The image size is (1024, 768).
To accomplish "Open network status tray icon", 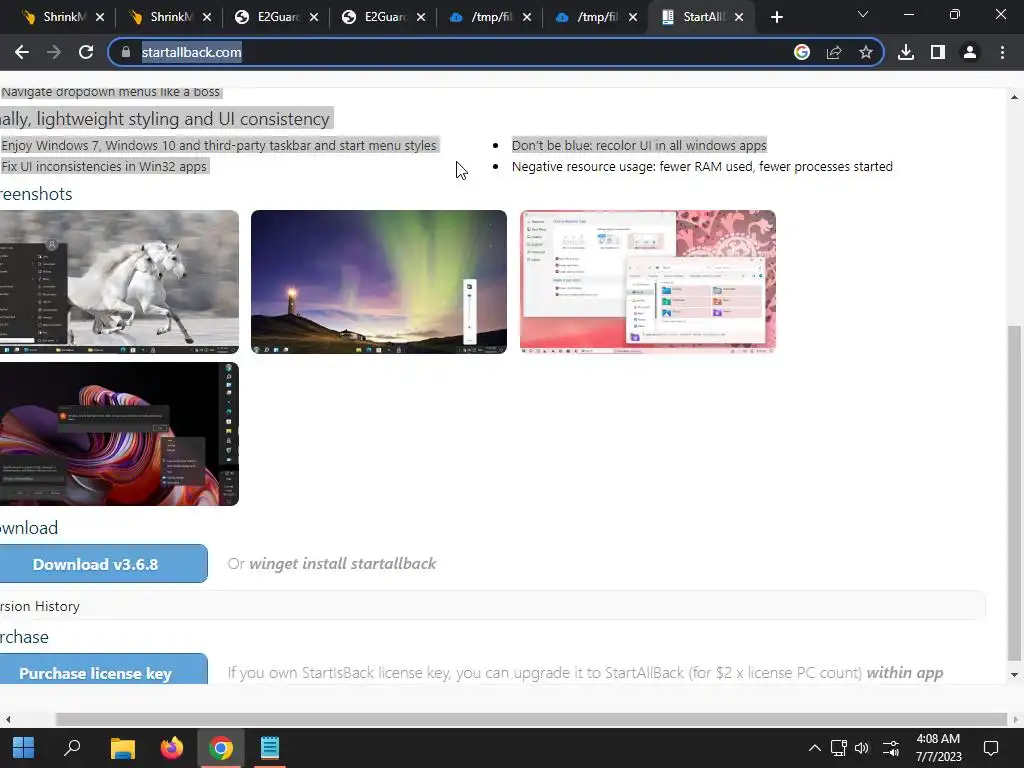I will 839,748.
